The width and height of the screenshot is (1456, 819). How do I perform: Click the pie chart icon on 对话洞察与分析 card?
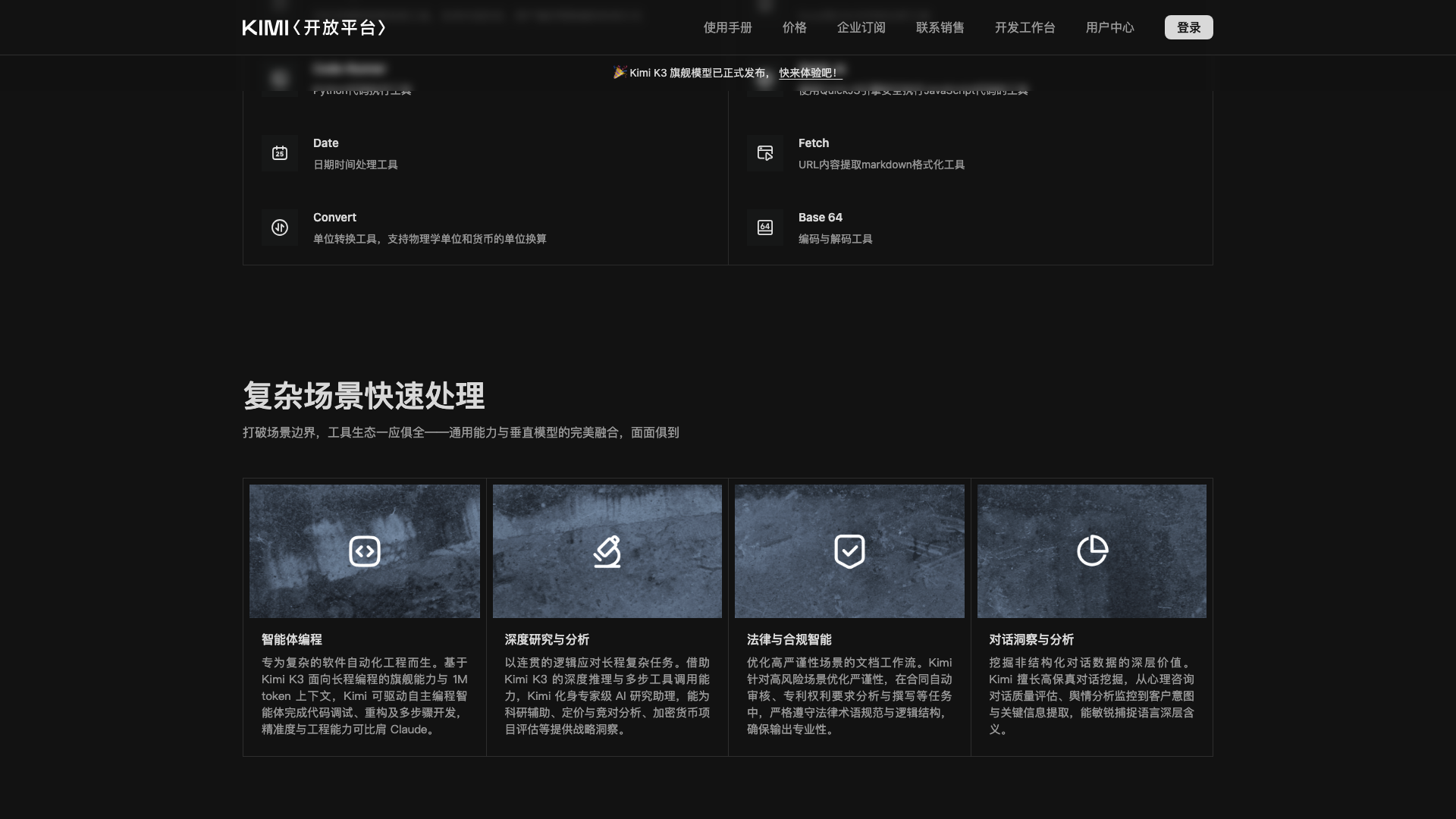coord(1092,551)
